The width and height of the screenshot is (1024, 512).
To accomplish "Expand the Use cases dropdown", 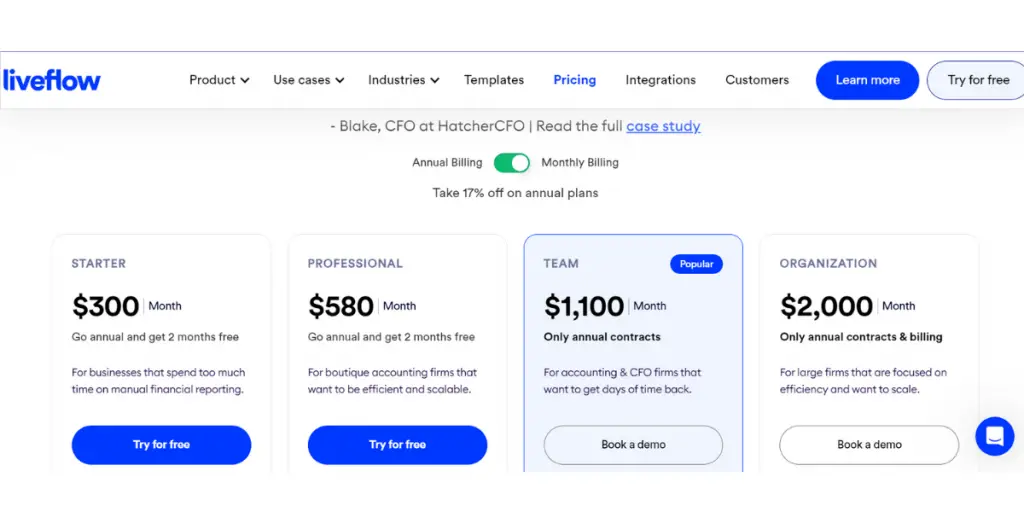I will tap(309, 80).
